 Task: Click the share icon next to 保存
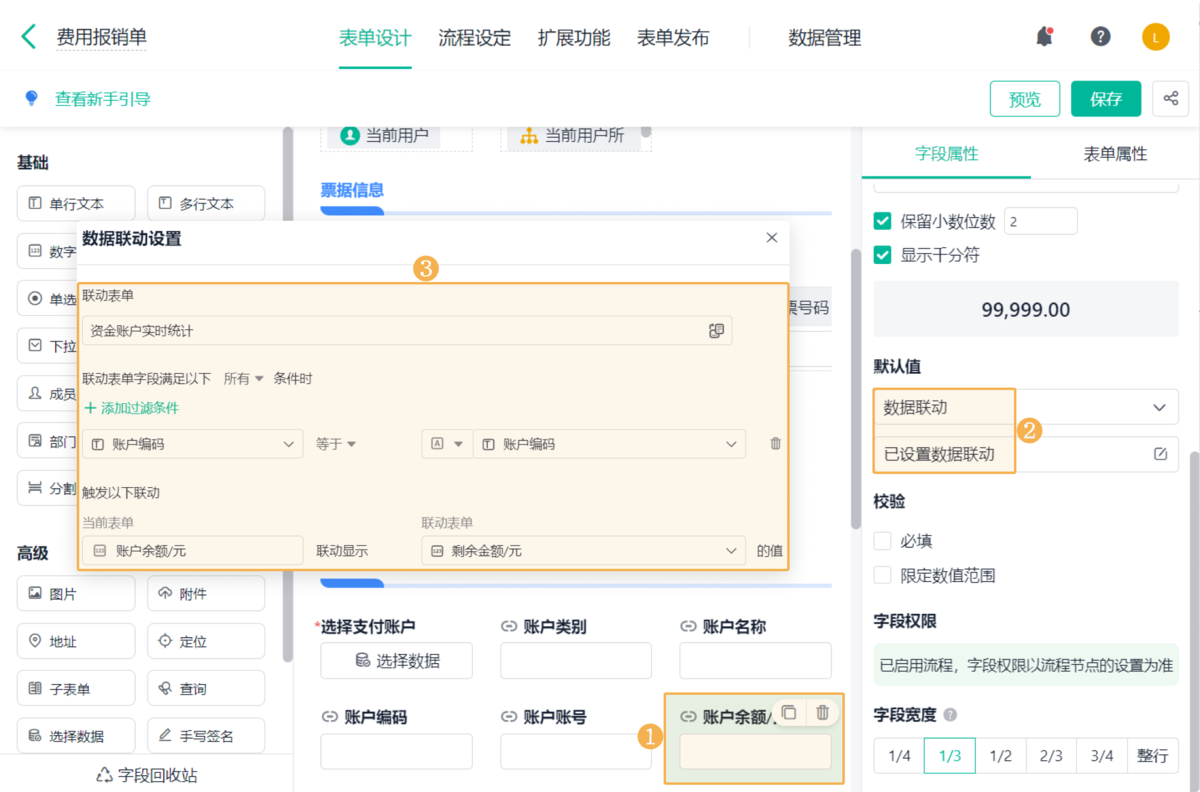pos(1171,99)
